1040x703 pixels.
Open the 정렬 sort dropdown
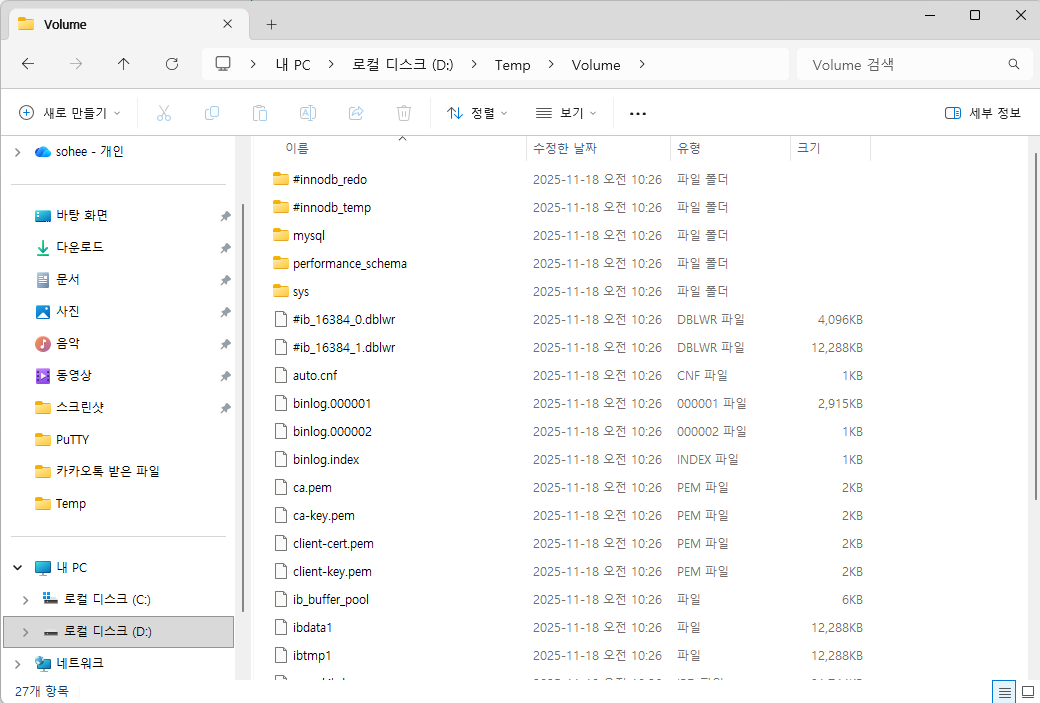pyautogui.click(x=477, y=113)
